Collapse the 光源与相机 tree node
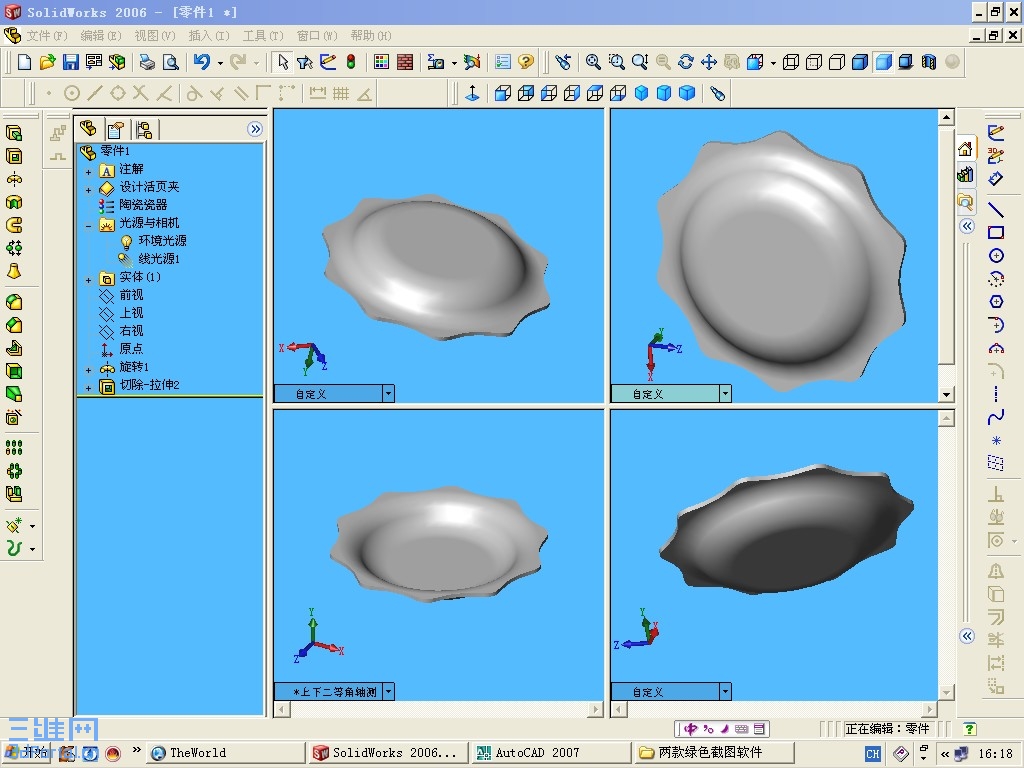Screen dimensions: 1024x768 point(89,226)
